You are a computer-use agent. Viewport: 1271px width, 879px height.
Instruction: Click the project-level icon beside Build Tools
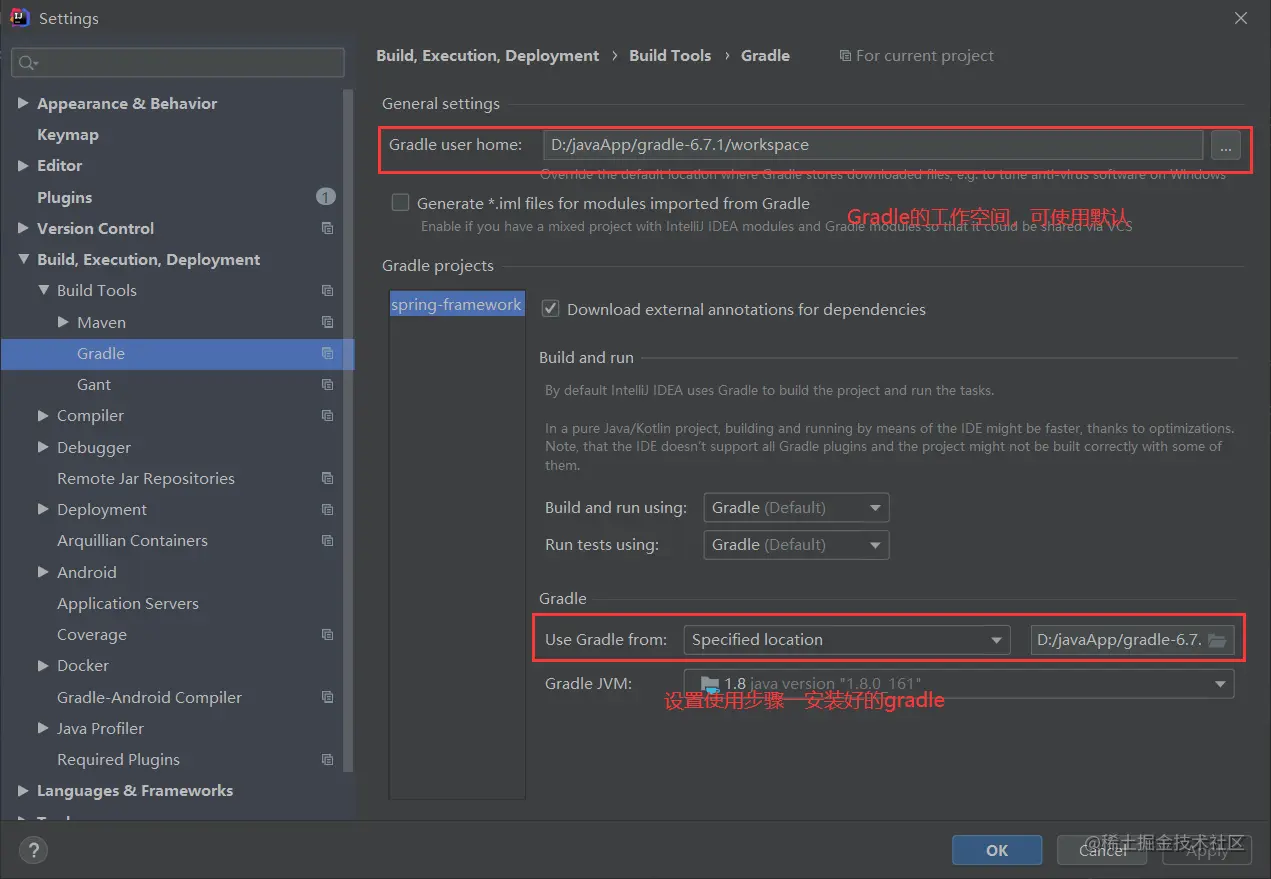click(327, 290)
